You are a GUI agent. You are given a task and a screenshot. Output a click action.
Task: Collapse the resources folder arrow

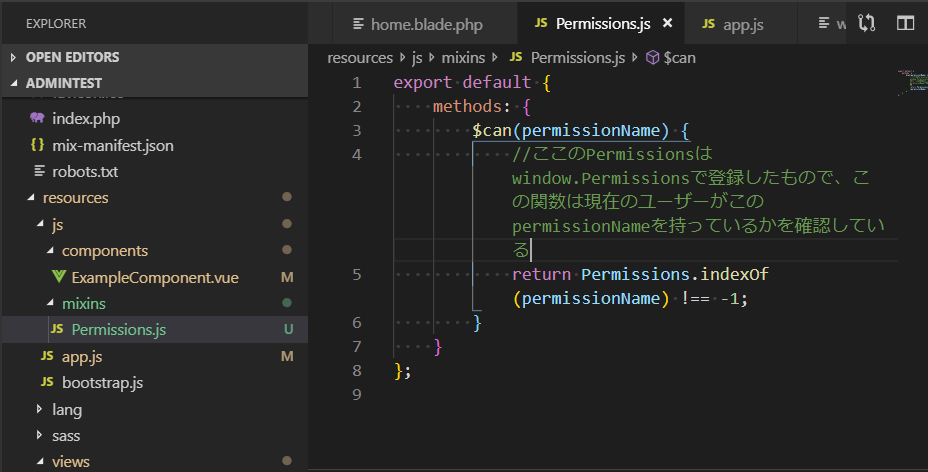coord(31,198)
